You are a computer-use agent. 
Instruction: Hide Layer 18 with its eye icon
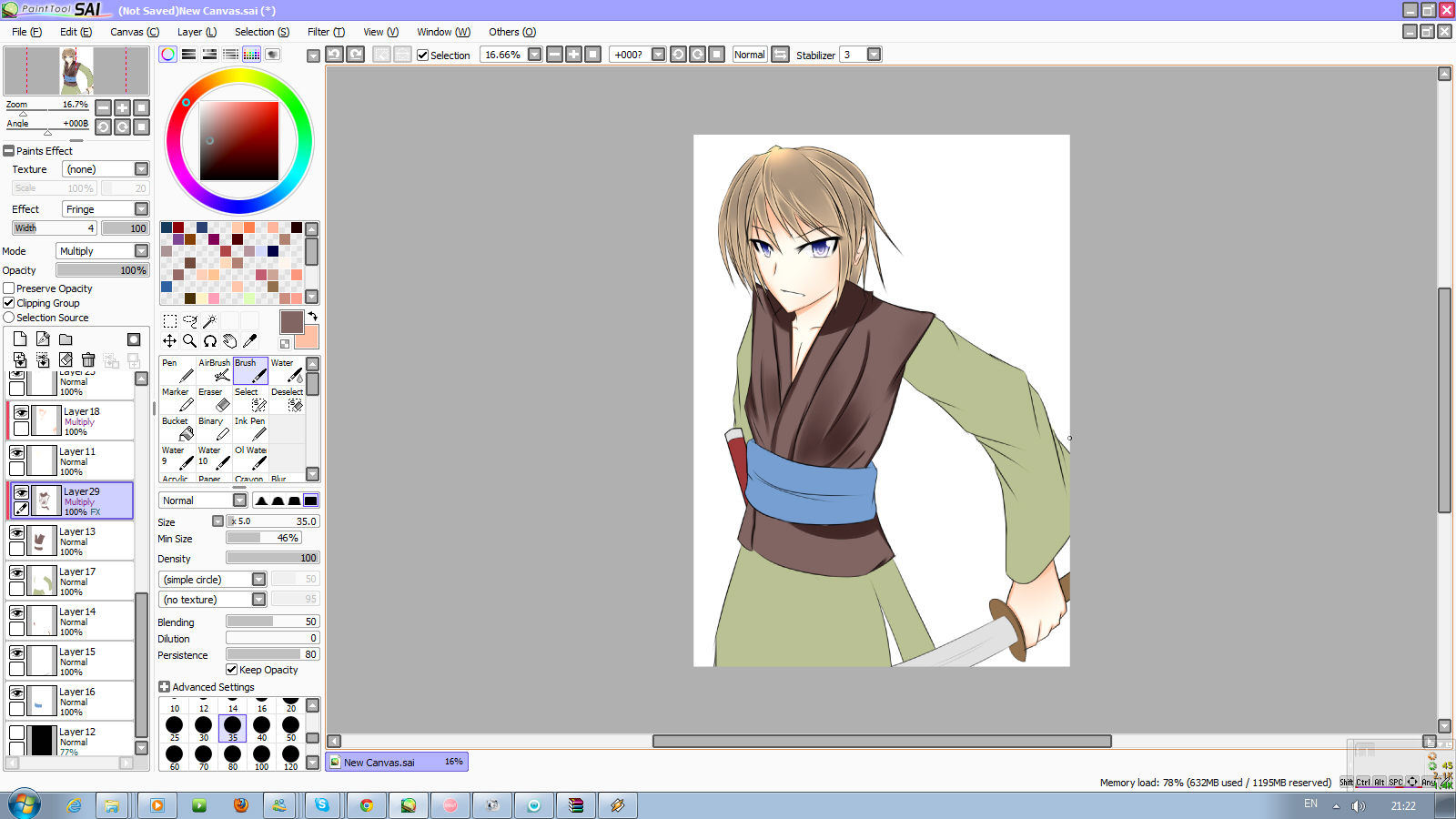tap(21, 412)
